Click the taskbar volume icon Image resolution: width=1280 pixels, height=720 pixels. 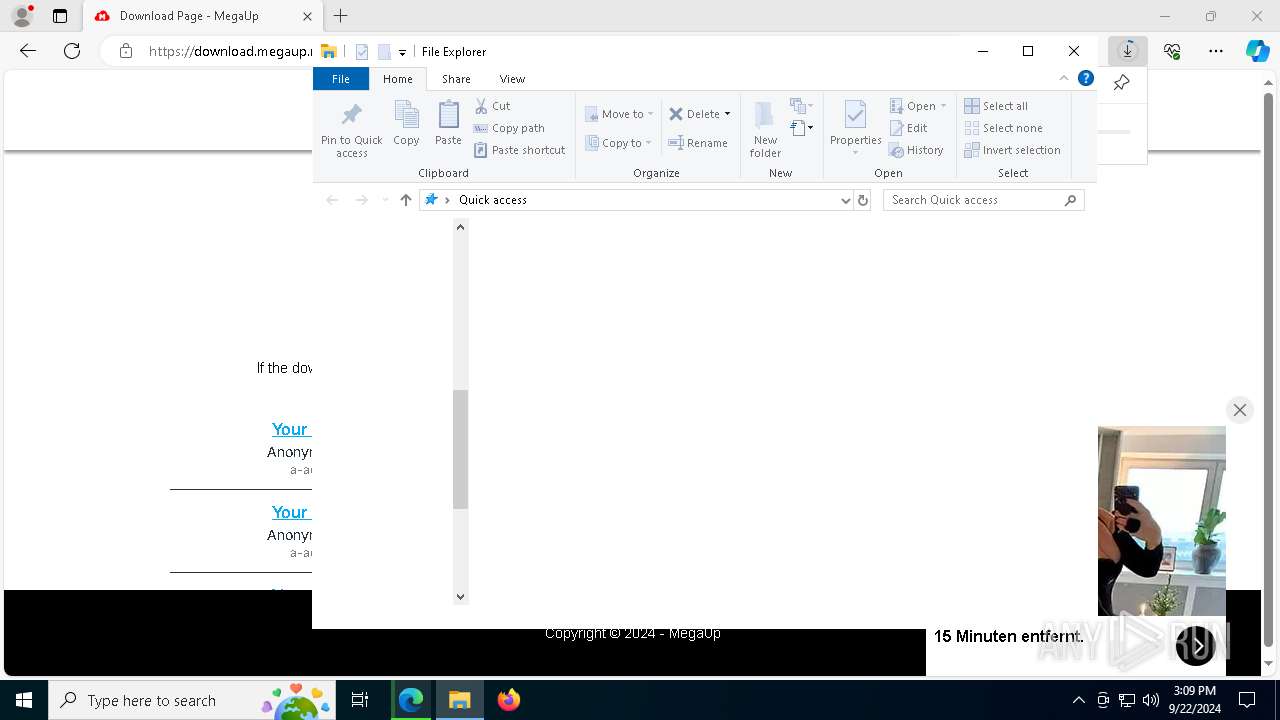[x=1150, y=700]
